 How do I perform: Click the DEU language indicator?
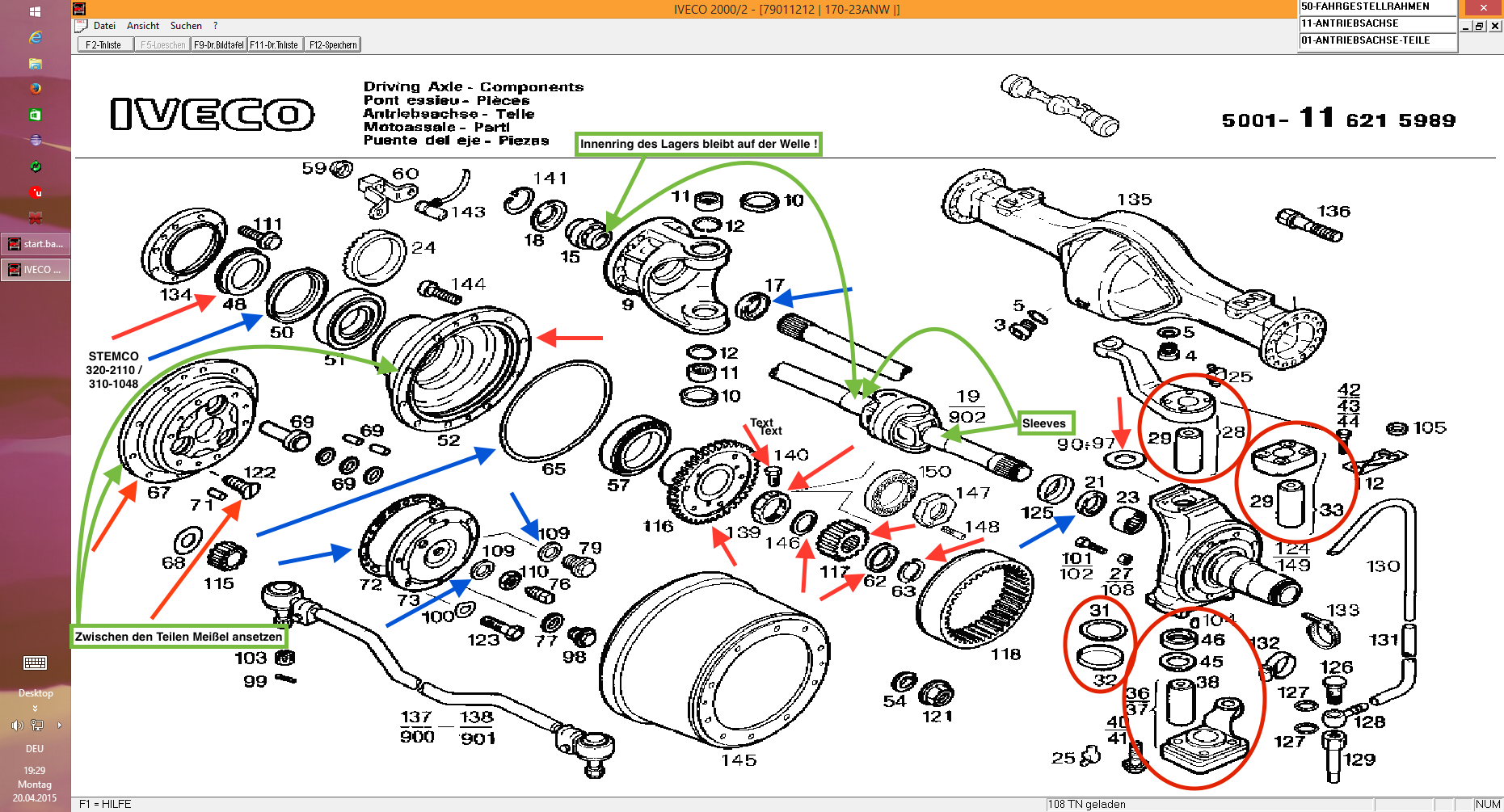[35, 749]
